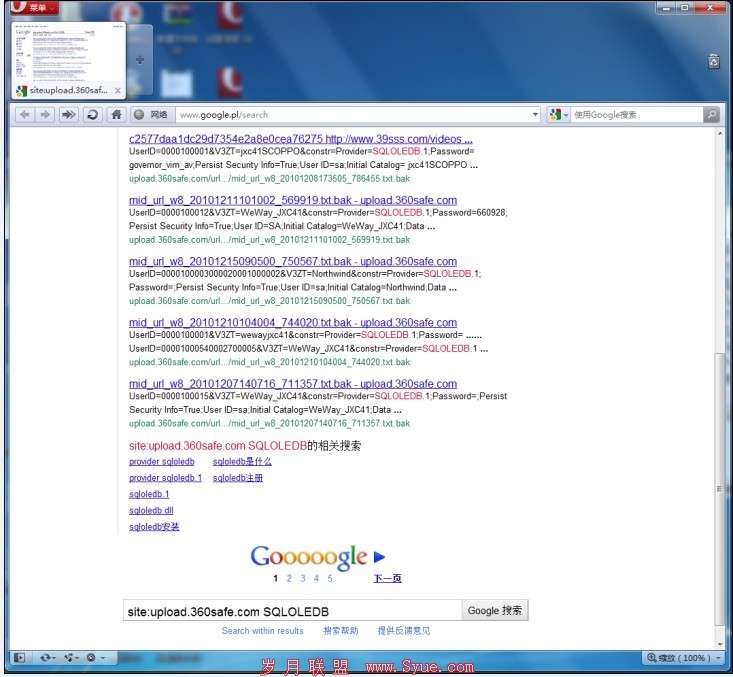Open Opera Unite icon in status bar
The height and width of the screenshot is (677, 733).
(x=72, y=658)
